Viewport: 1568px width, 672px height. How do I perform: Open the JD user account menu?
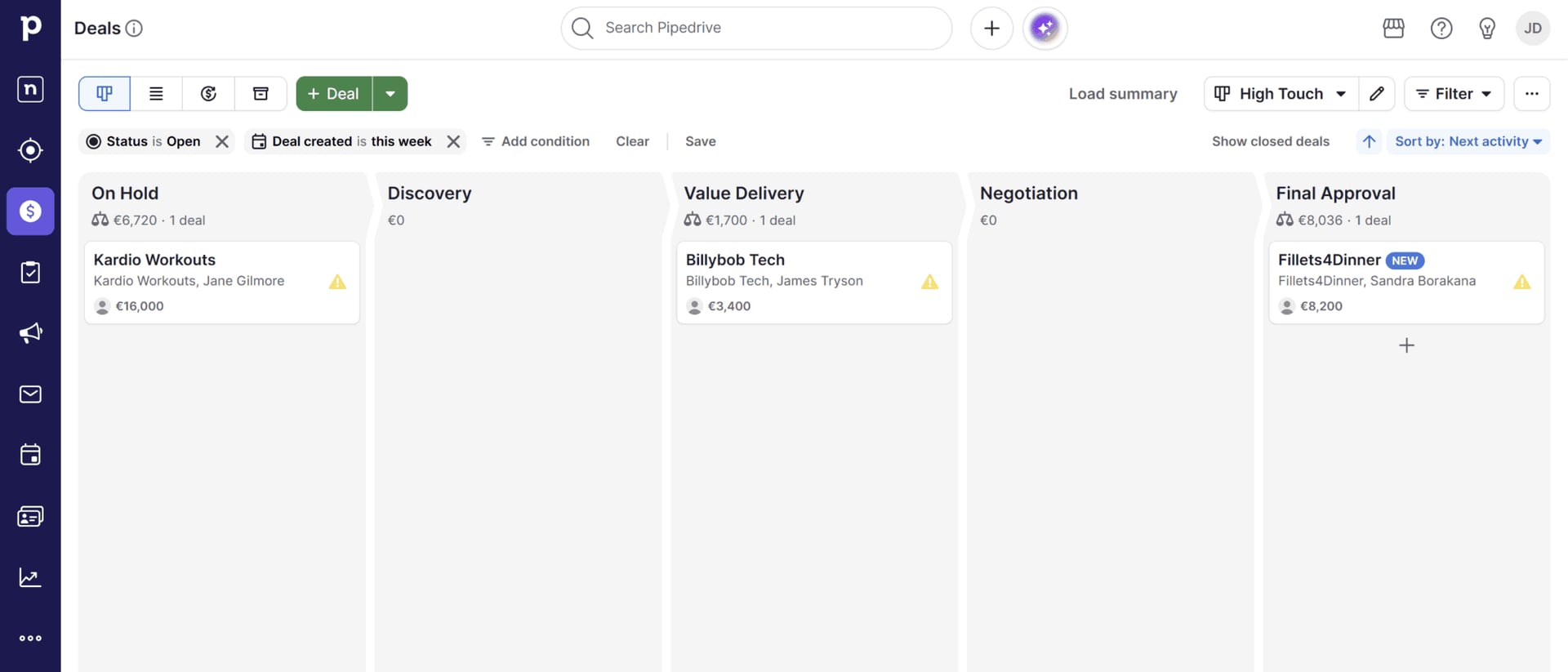(1533, 29)
